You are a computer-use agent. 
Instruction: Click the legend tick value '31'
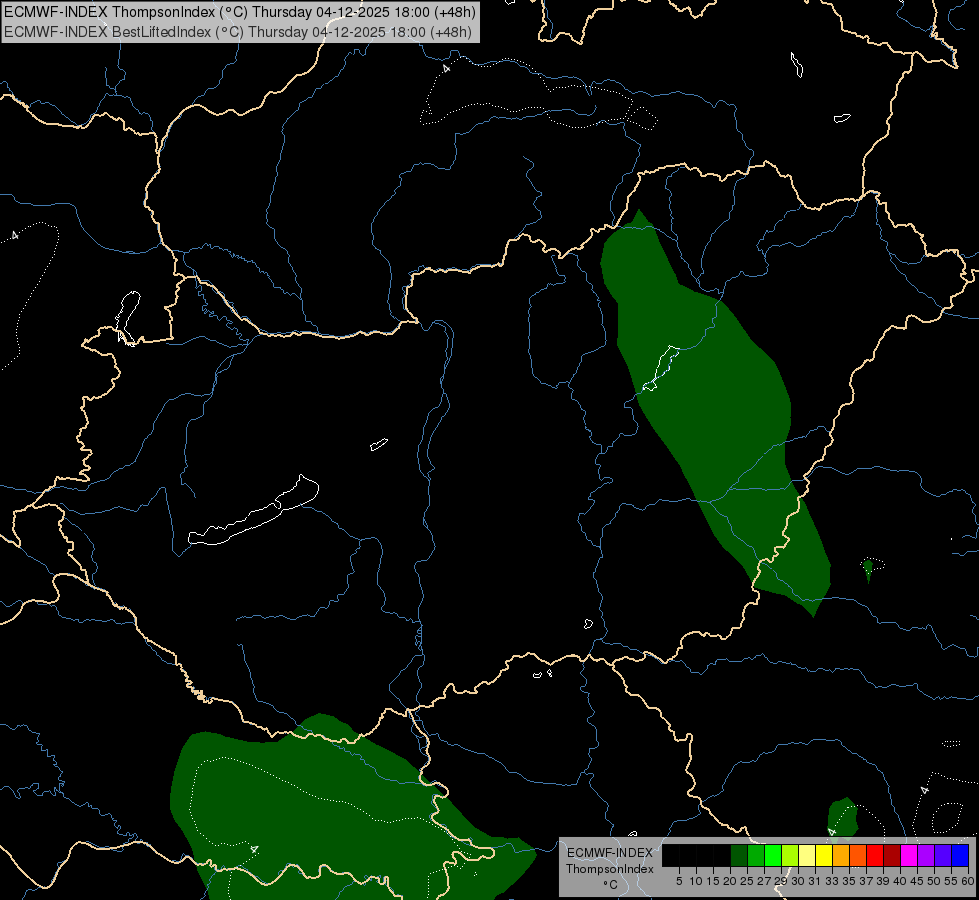[x=815, y=881]
